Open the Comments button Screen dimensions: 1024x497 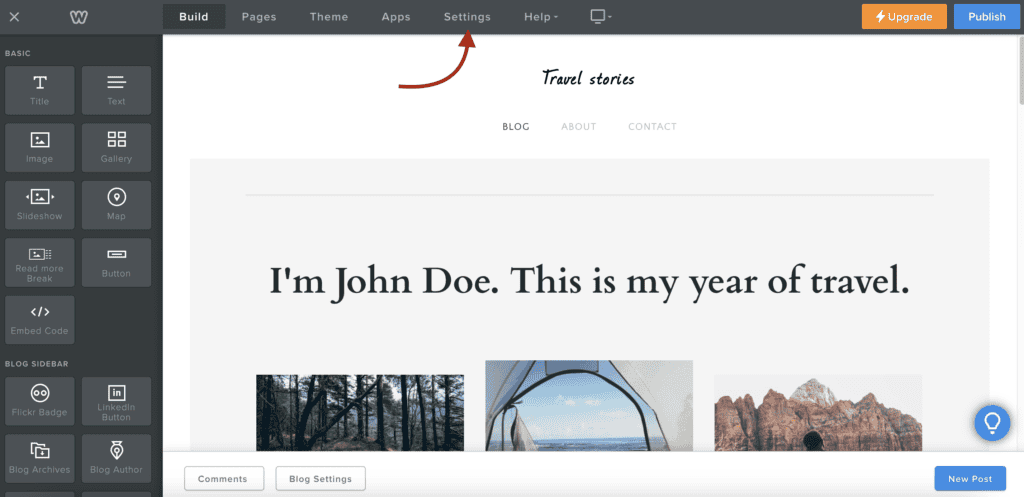pyautogui.click(x=224, y=479)
